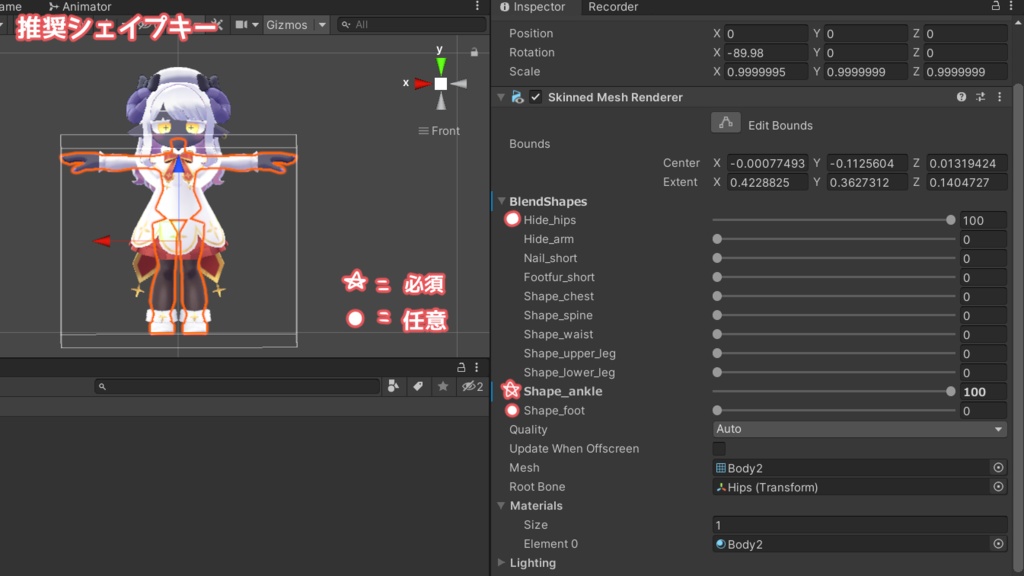
Task: Click the Element 0 material picker circle
Action: pyautogui.click(x=998, y=544)
